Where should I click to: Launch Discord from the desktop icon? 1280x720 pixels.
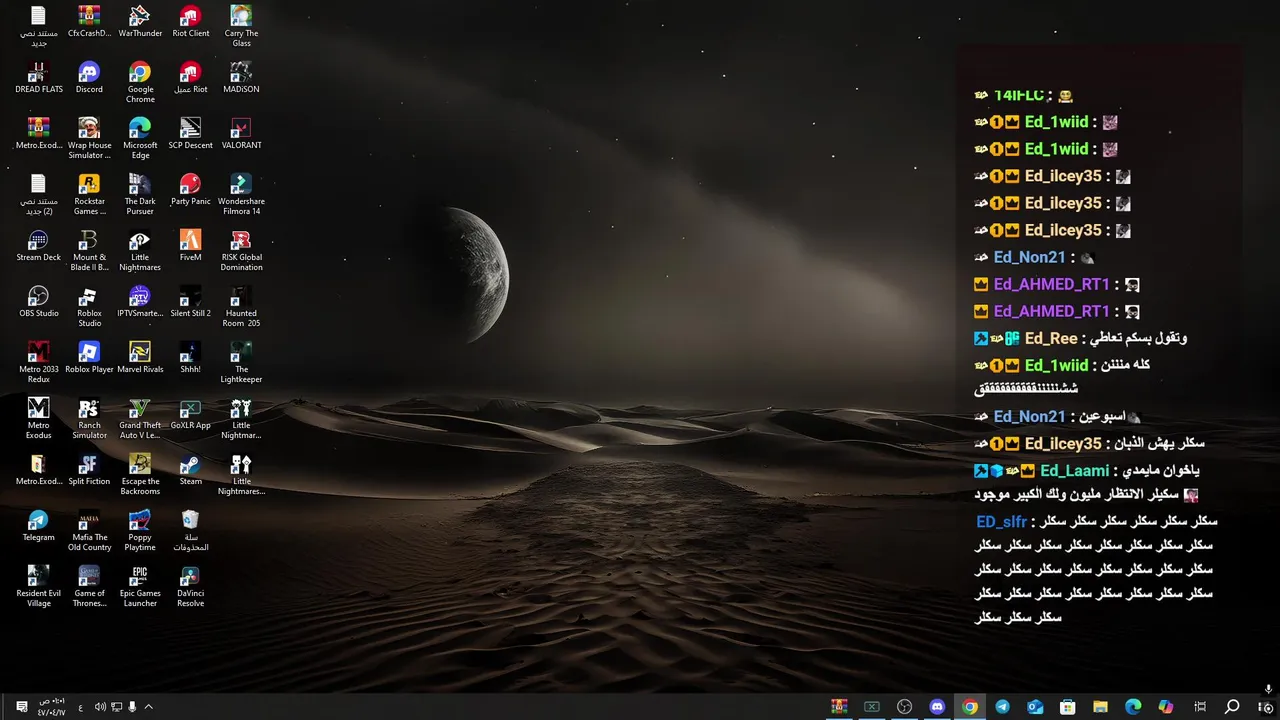point(89,78)
